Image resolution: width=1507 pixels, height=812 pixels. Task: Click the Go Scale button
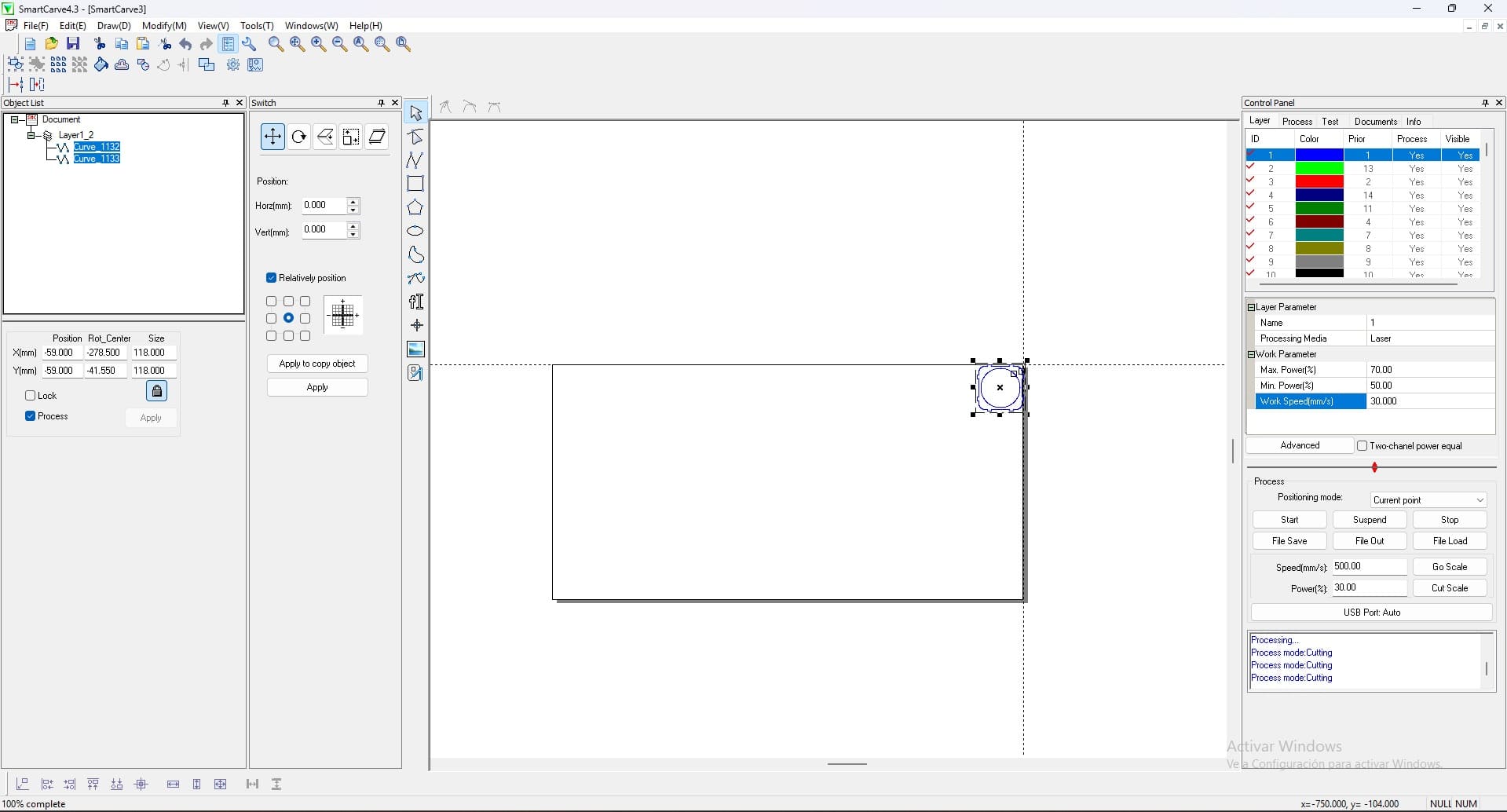point(1450,567)
